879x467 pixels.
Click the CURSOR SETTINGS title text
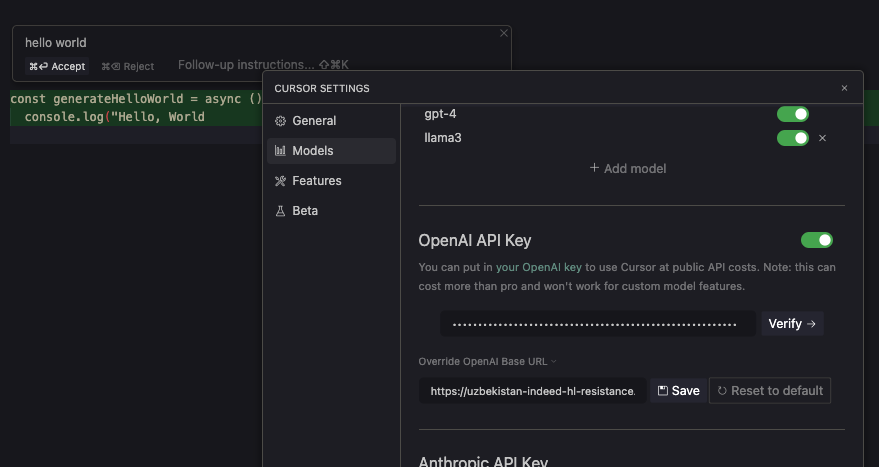[322, 89]
